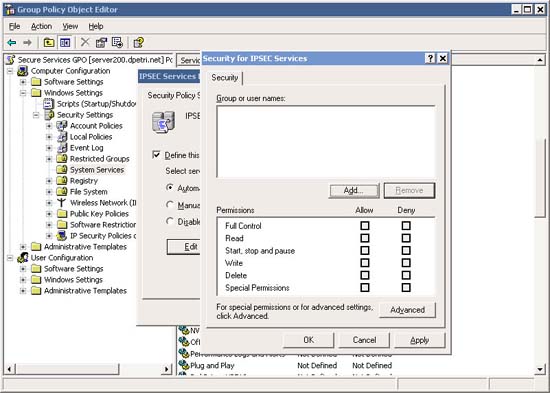Click OK in the Security dialog

coord(309,340)
